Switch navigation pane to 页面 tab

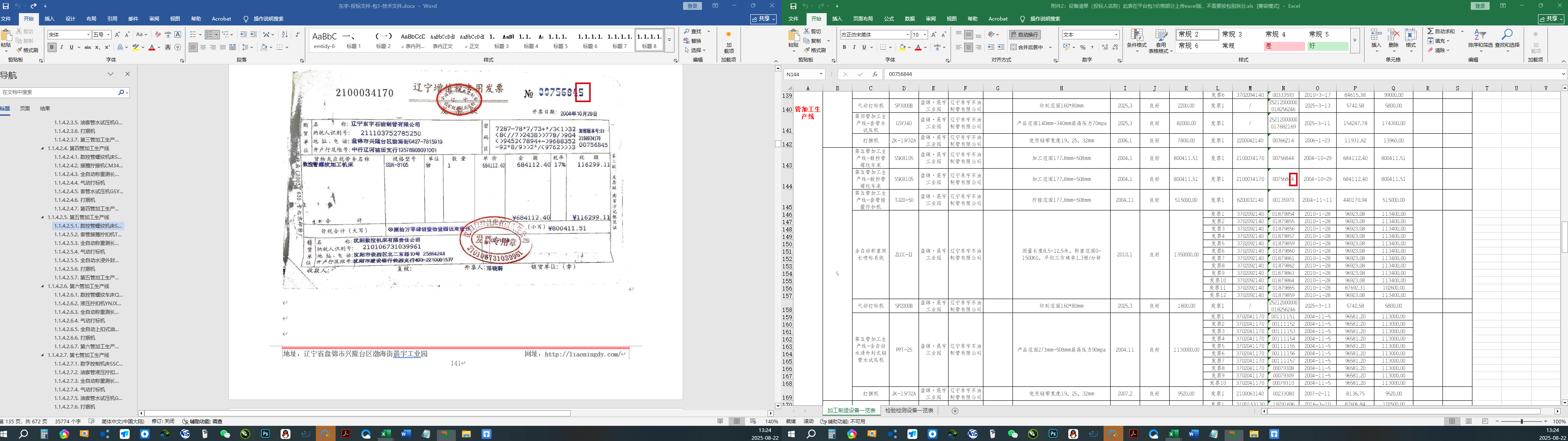click(x=25, y=109)
